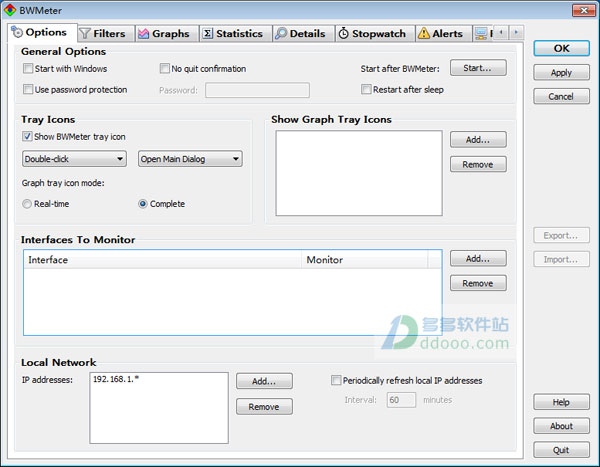Remove a monitored interface
600x467 pixels.
pos(478,283)
